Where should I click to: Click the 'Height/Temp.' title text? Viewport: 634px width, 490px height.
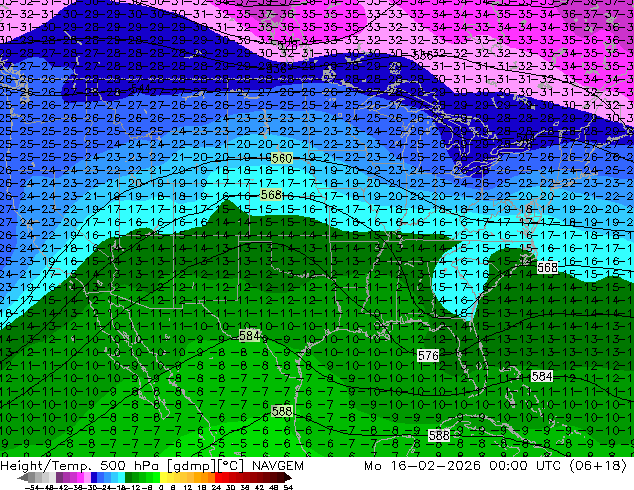pyautogui.click(x=45, y=466)
